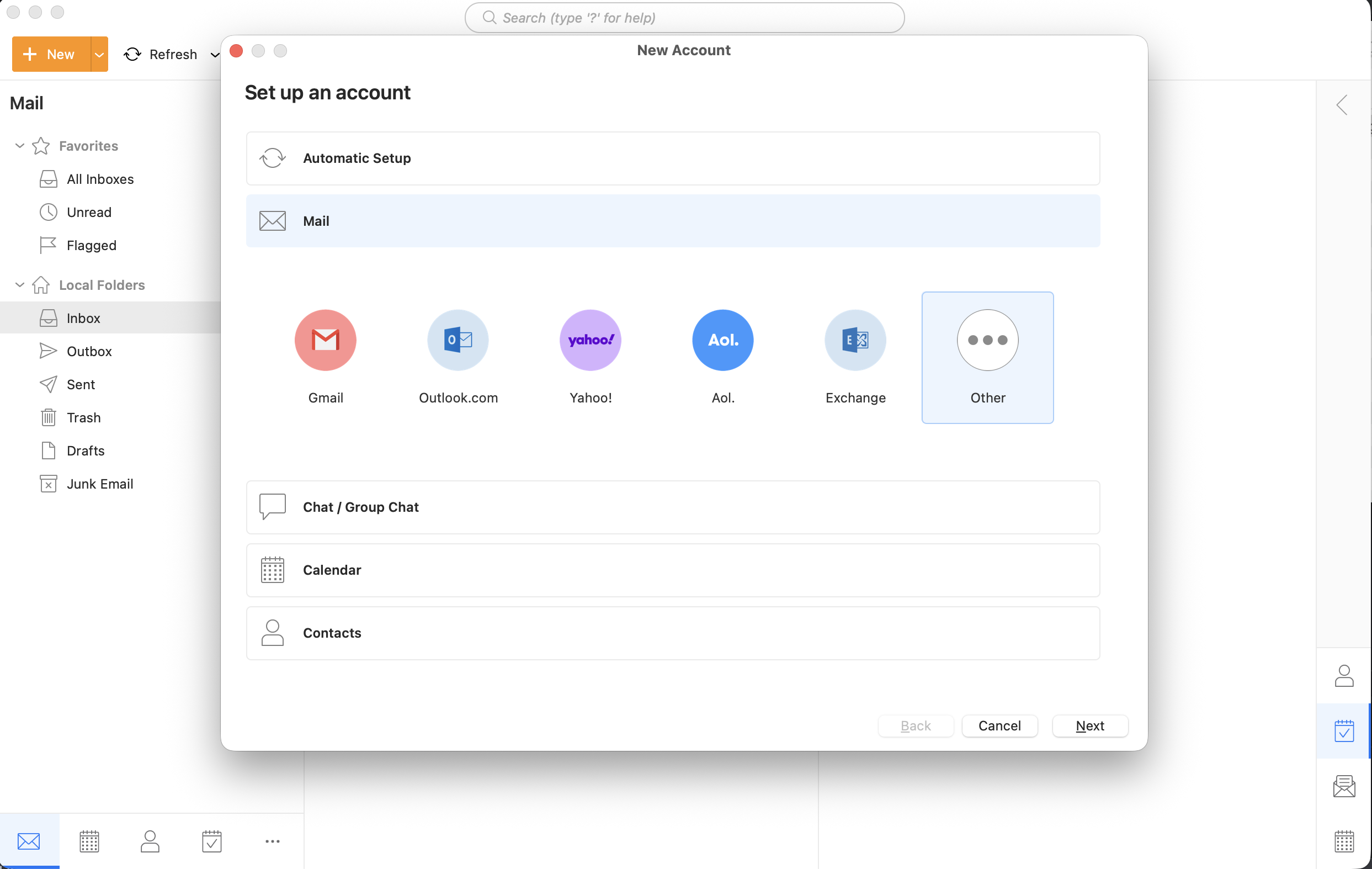
Task: Collapse the Local Folders section
Action: [x=19, y=285]
